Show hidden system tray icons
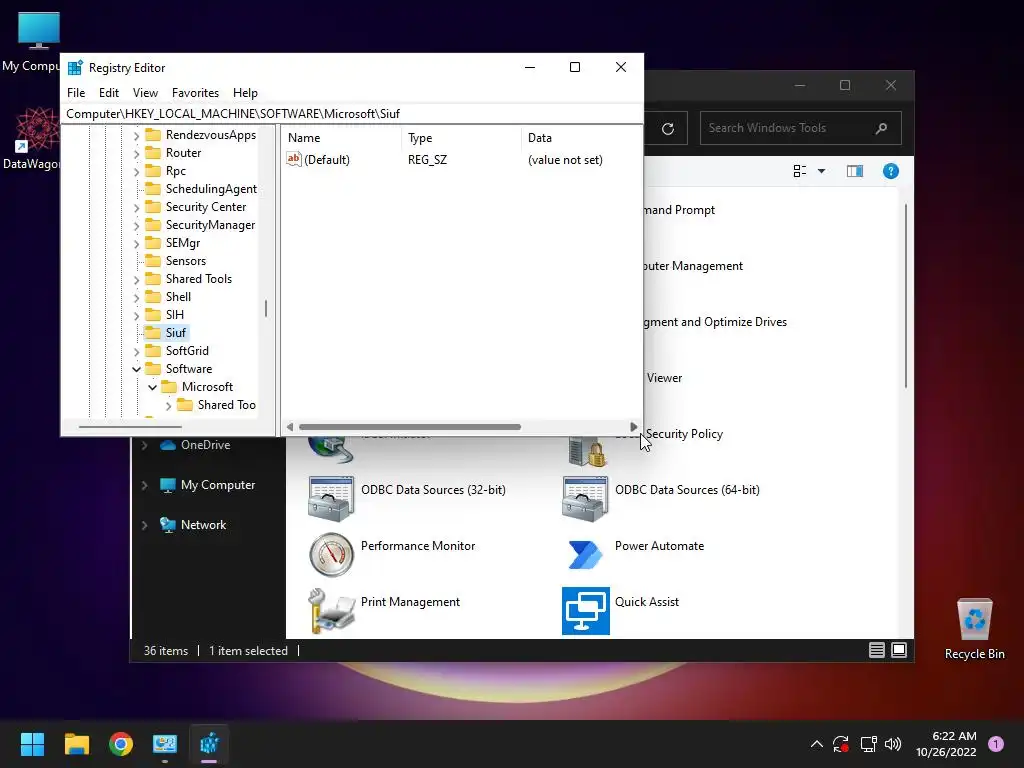The width and height of the screenshot is (1024, 768). 816,744
